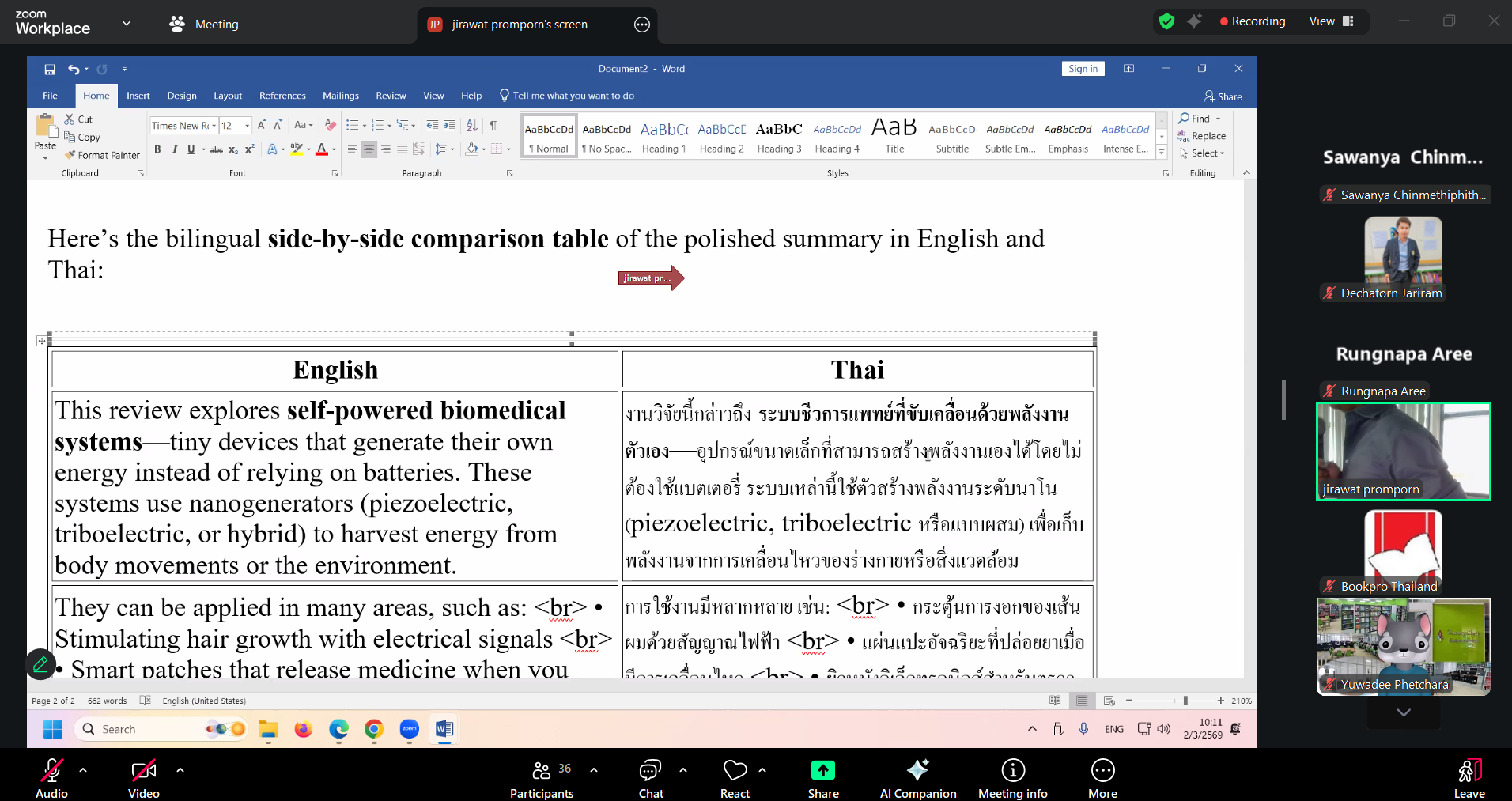Screen dimensions: 1512x801
Task: Click the Meeting info icon
Action: tap(1012, 777)
